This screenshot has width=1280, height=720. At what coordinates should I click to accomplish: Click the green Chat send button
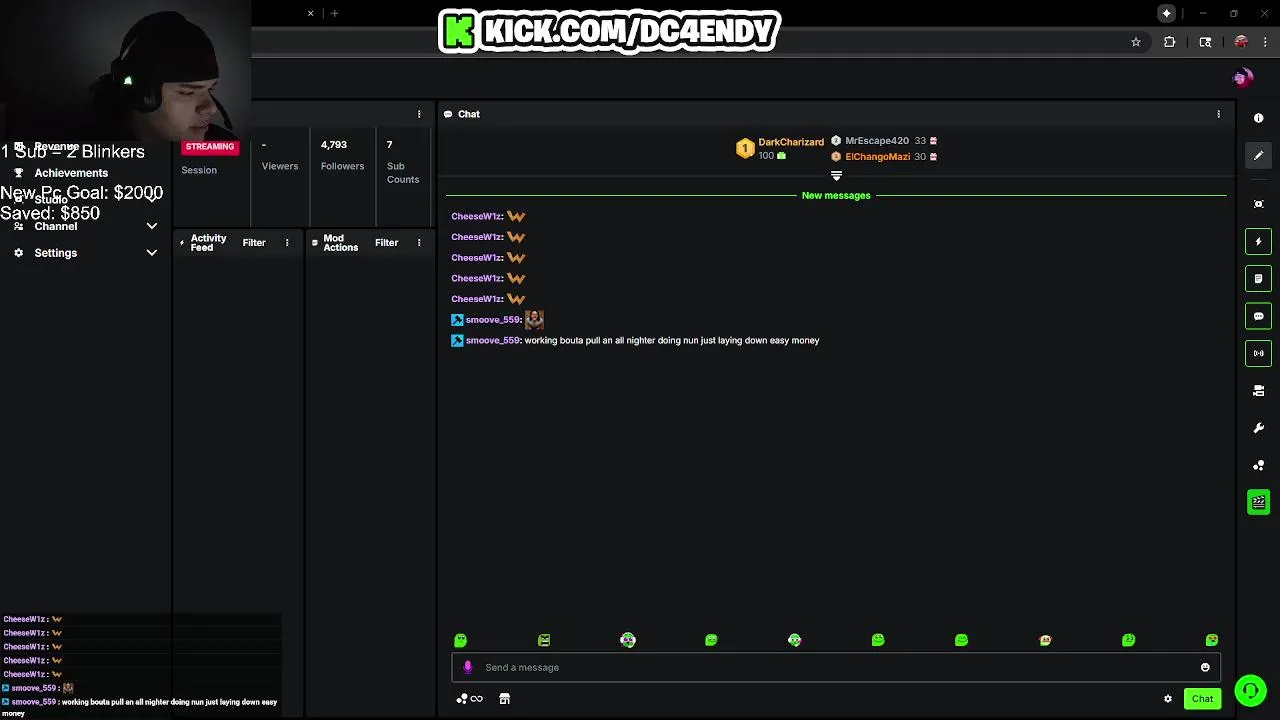[x=1202, y=699]
